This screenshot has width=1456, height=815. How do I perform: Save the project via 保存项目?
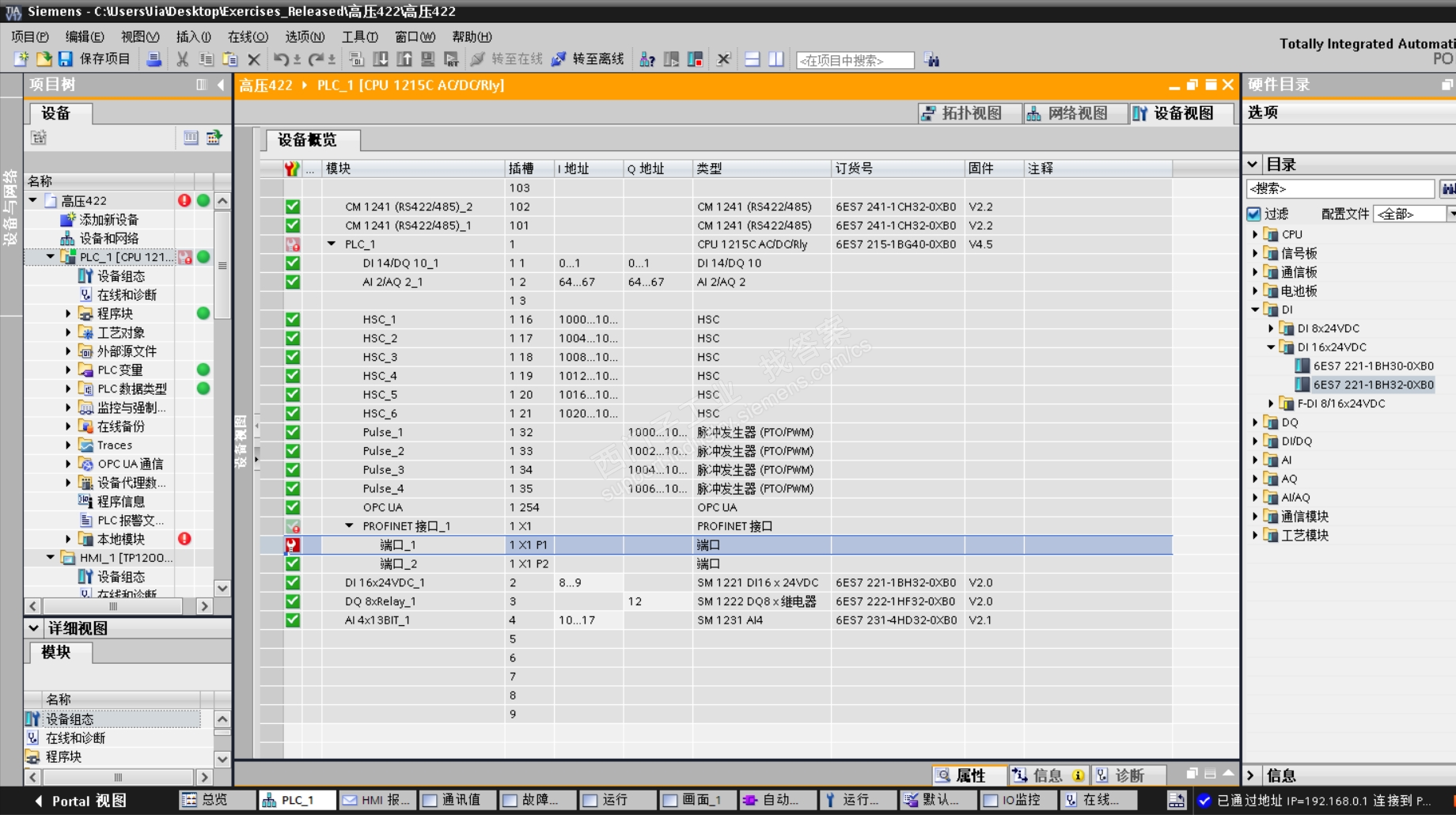(94, 59)
